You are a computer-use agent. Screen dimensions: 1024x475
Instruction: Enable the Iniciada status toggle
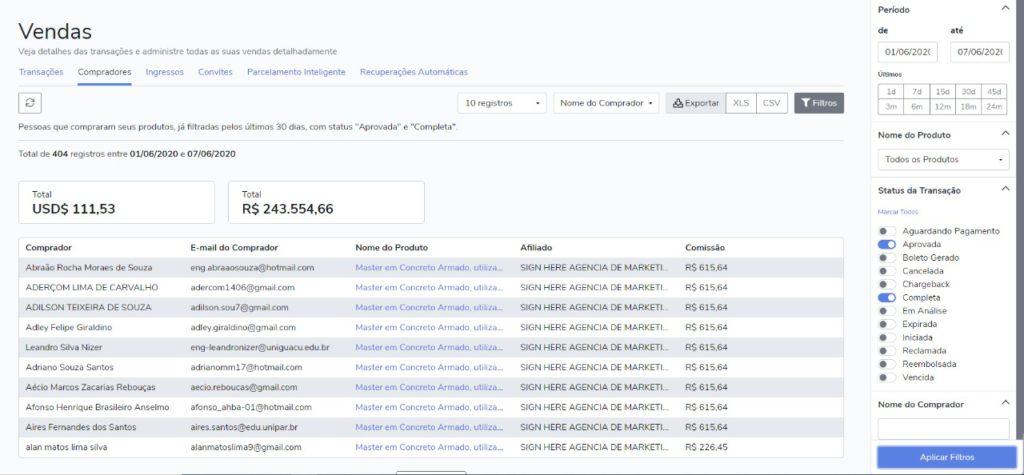[x=886, y=337]
